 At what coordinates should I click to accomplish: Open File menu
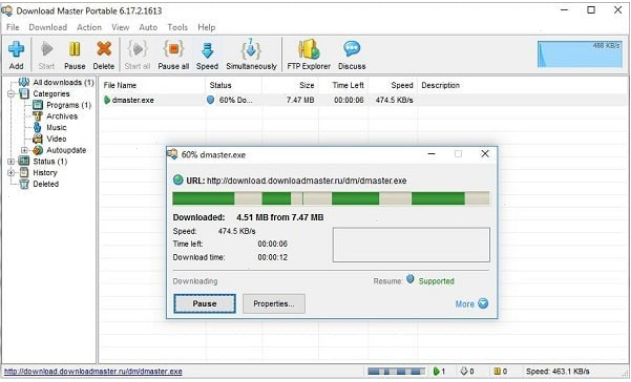tap(12, 27)
